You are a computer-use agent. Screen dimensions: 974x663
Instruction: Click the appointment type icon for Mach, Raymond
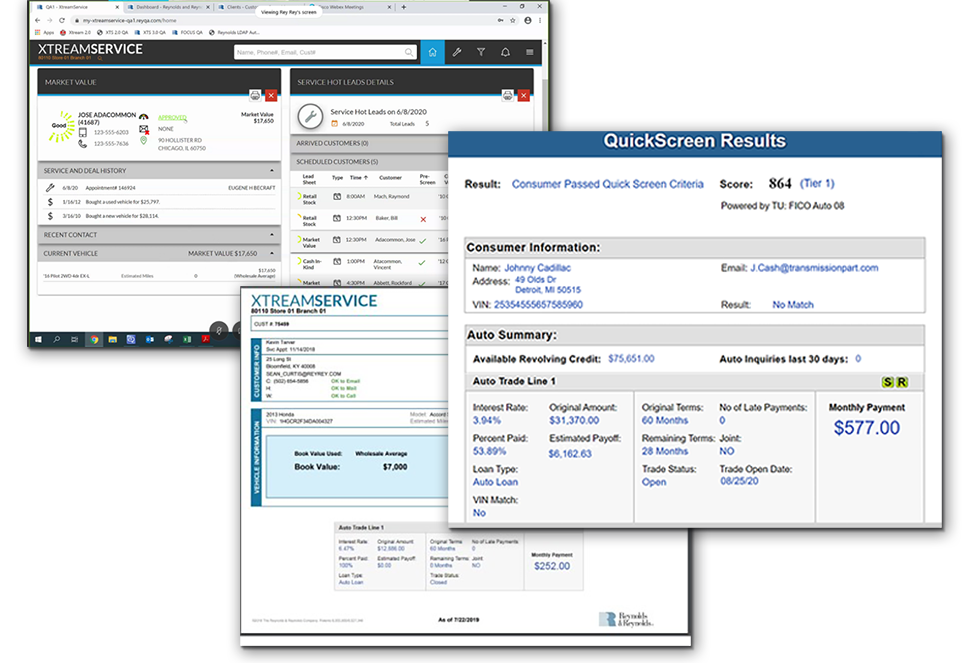tap(337, 196)
